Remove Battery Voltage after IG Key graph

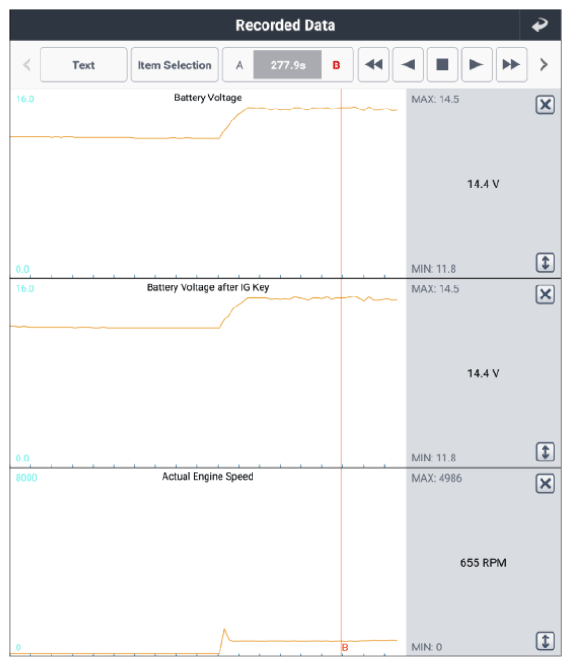545,294
